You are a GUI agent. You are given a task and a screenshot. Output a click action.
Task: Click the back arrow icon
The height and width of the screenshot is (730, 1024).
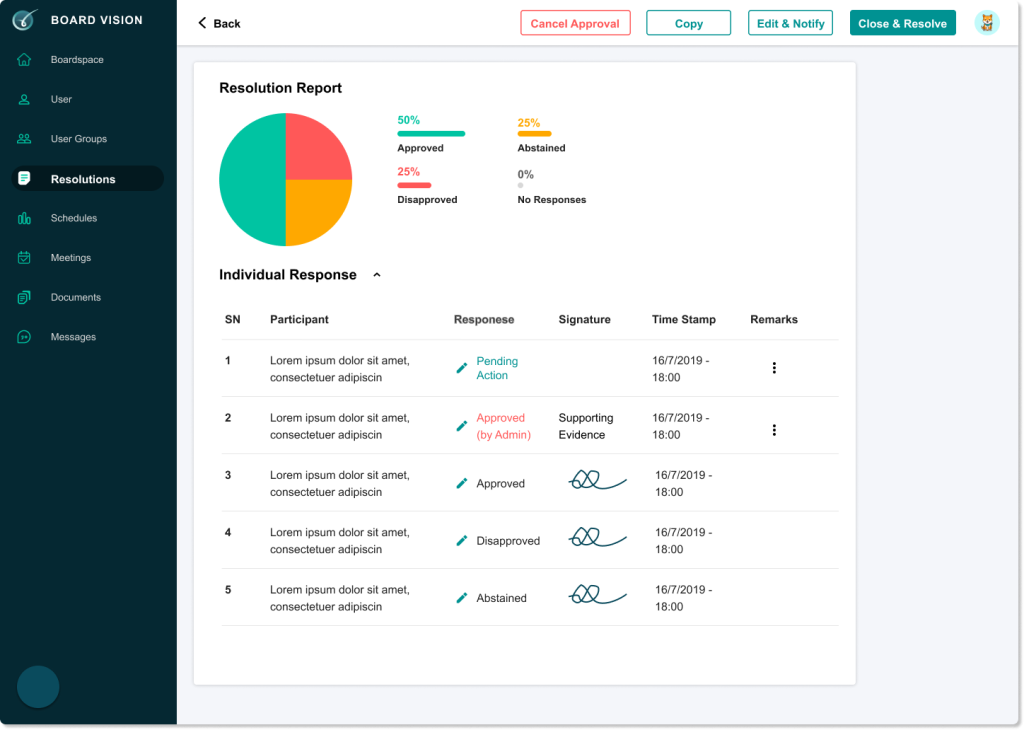point(203,23)
